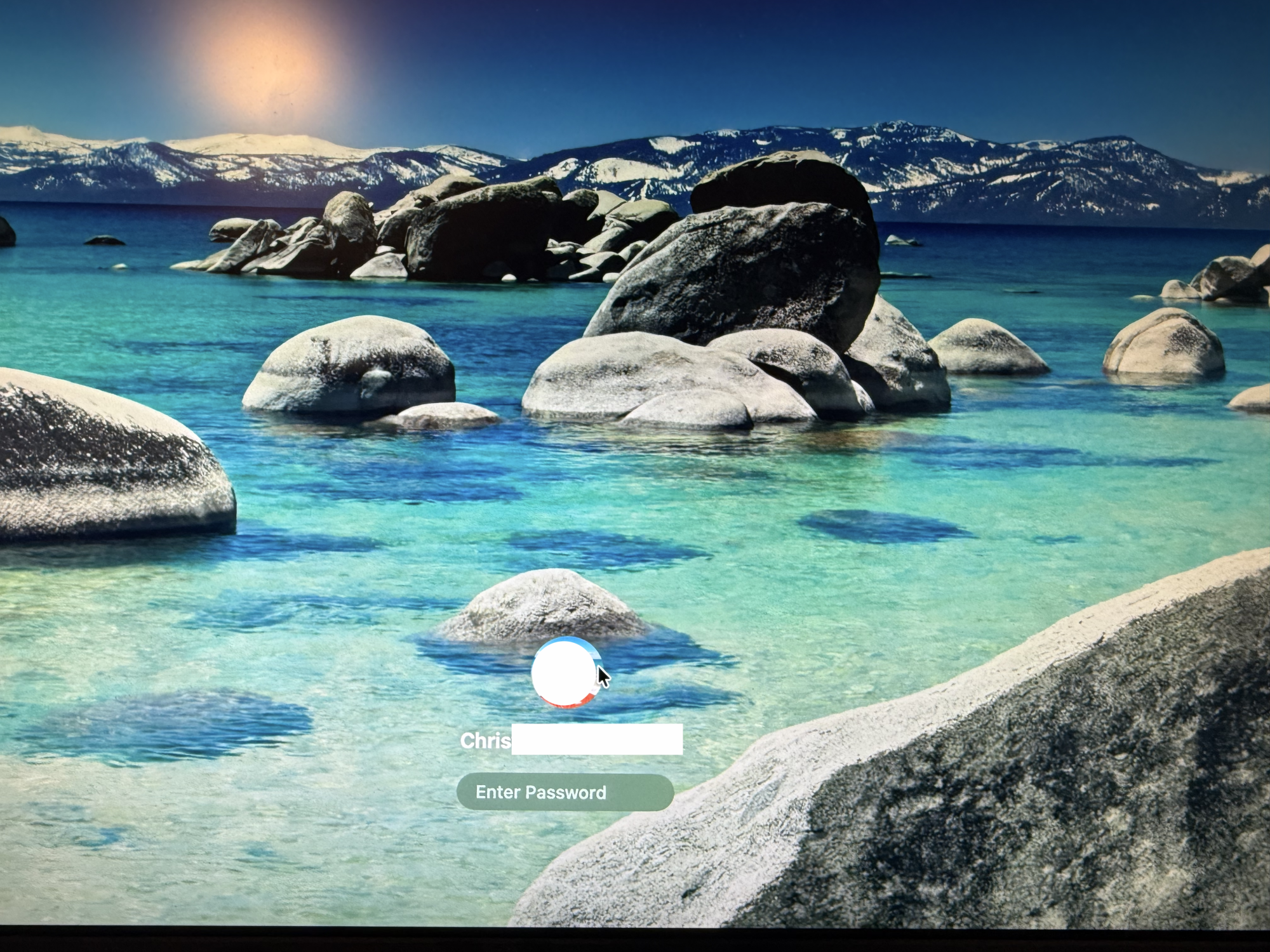
Task: Click the white redacted name box
Action: click(597, 739)
